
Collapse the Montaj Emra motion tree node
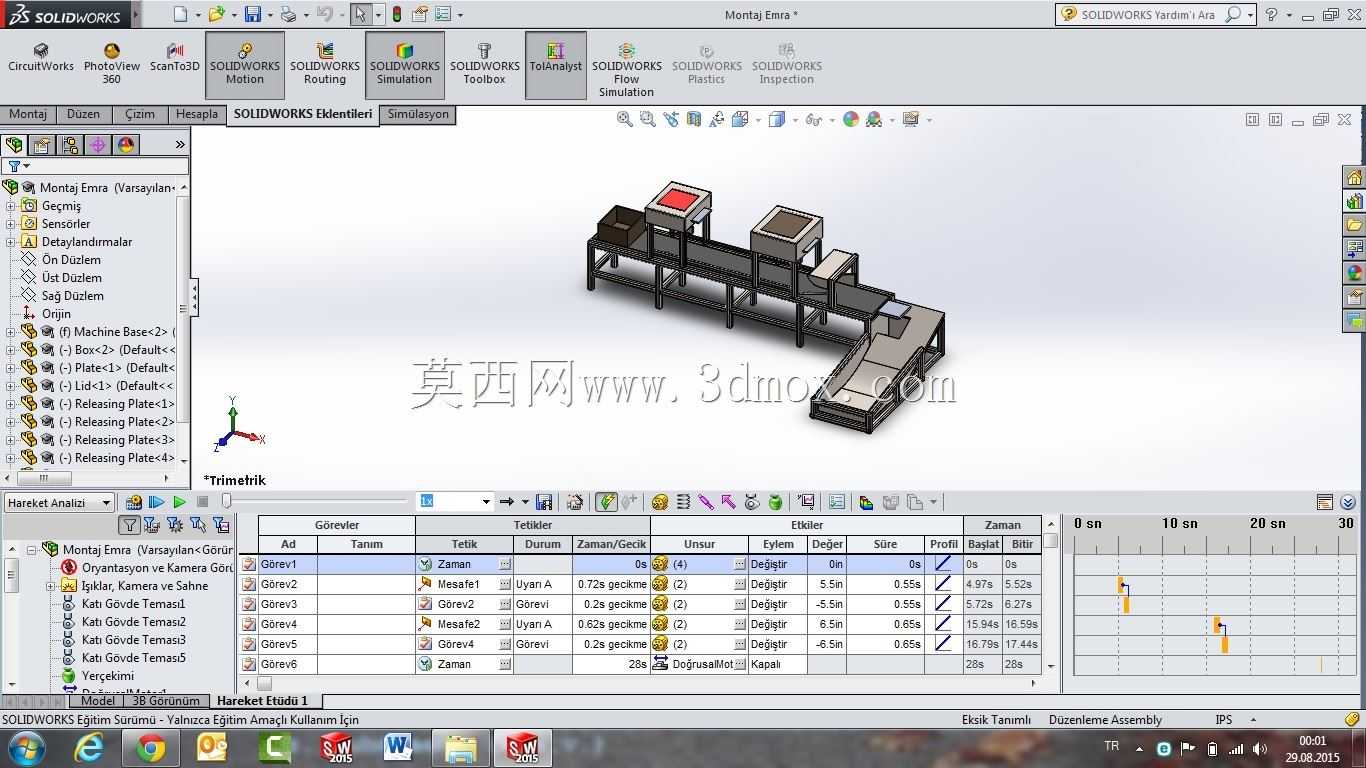31,550
